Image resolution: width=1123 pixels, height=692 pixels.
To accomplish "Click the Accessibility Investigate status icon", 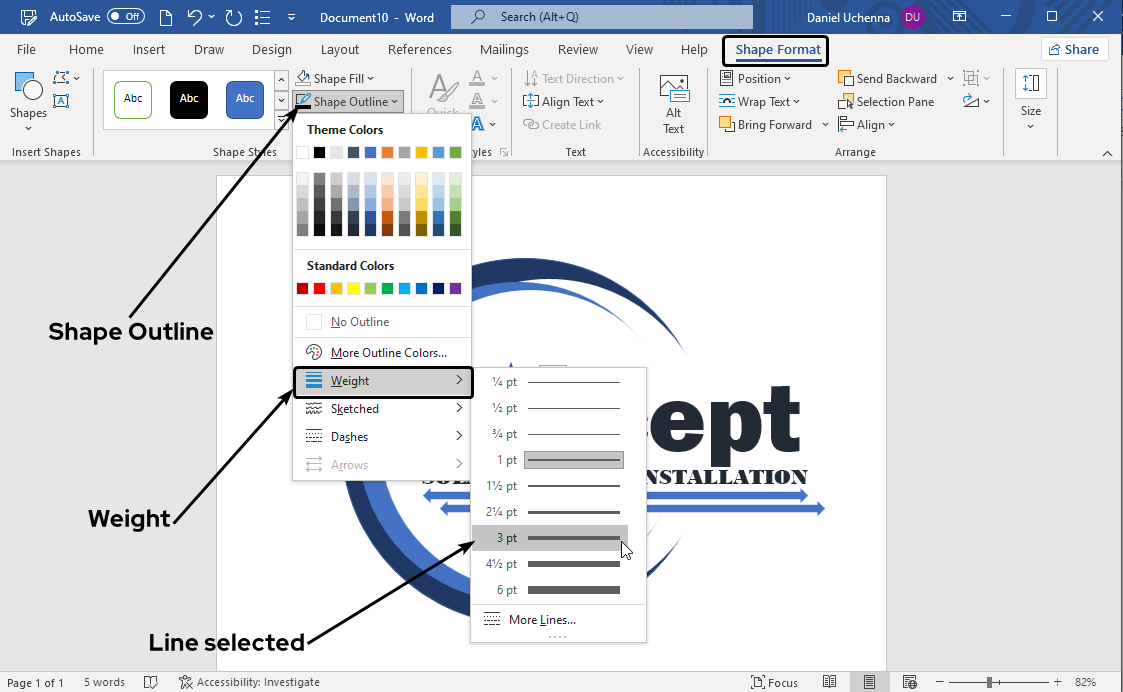I will (185, 682).
